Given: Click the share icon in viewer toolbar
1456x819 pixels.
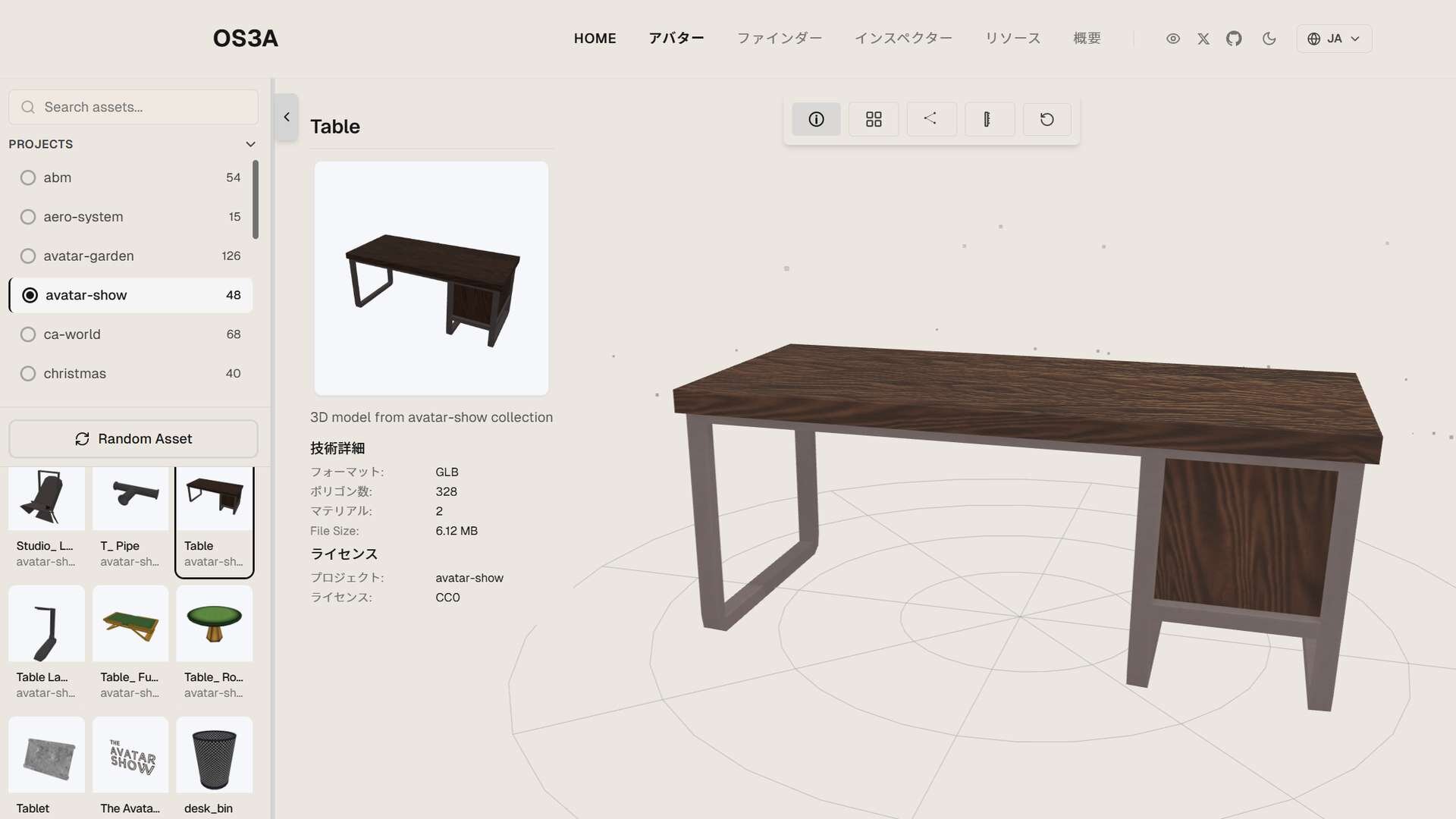Looking at the screenshot, I should [x=930, y=119].
